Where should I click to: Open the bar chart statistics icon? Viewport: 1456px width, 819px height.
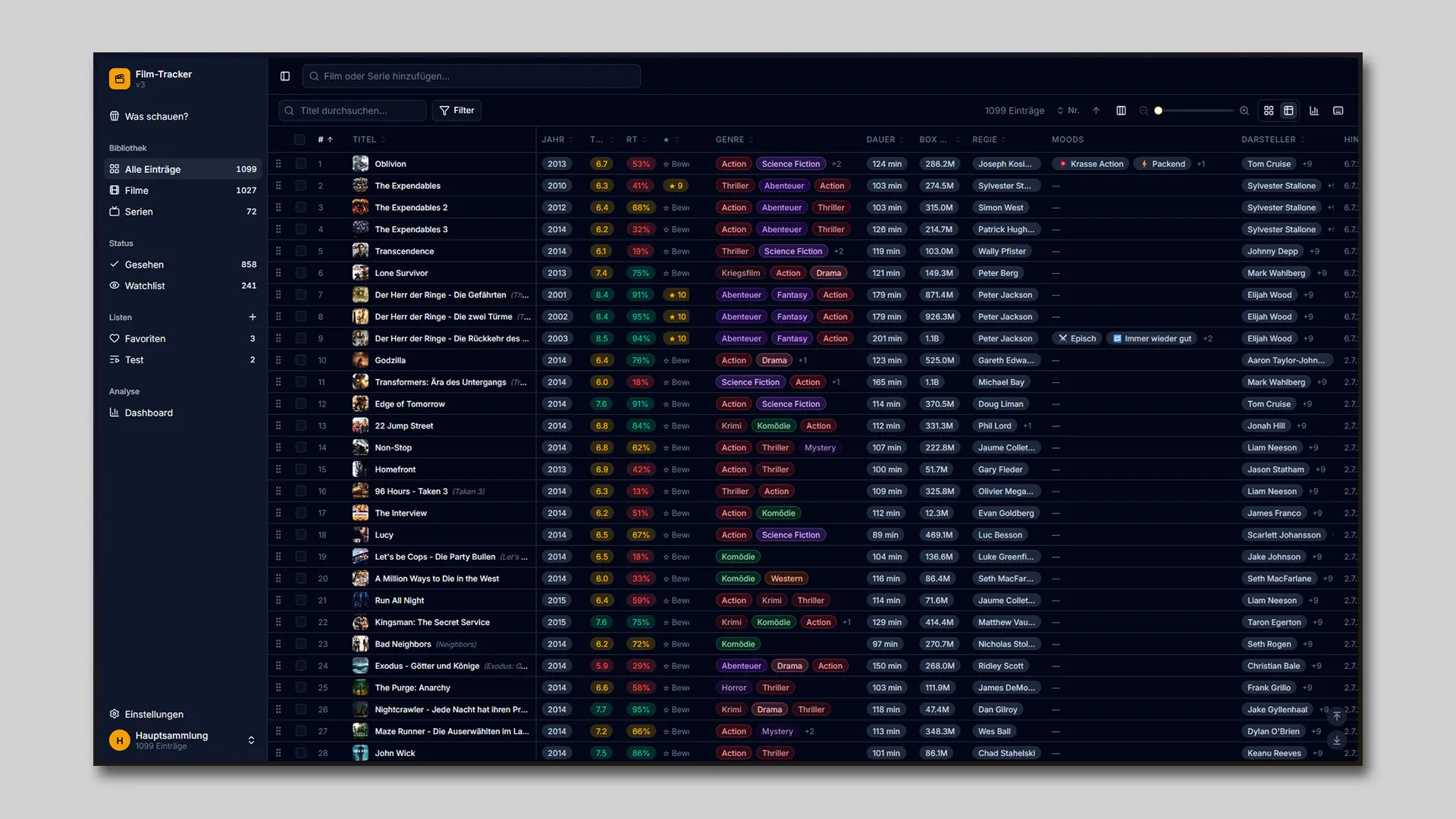(x=1314, y=111)
